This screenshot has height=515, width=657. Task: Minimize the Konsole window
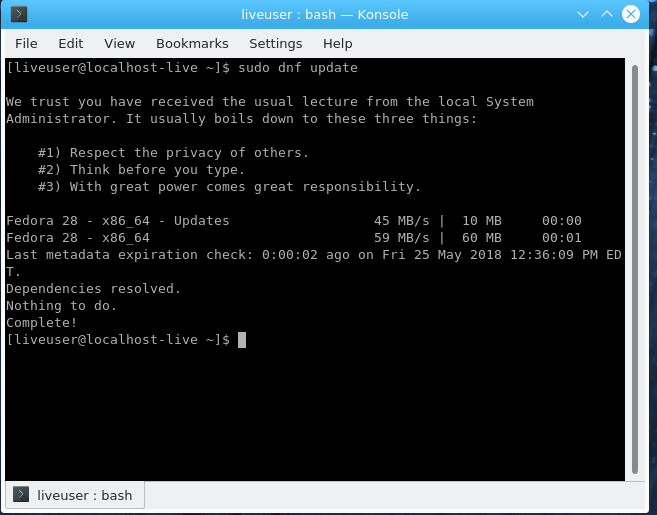pos(582,15)
